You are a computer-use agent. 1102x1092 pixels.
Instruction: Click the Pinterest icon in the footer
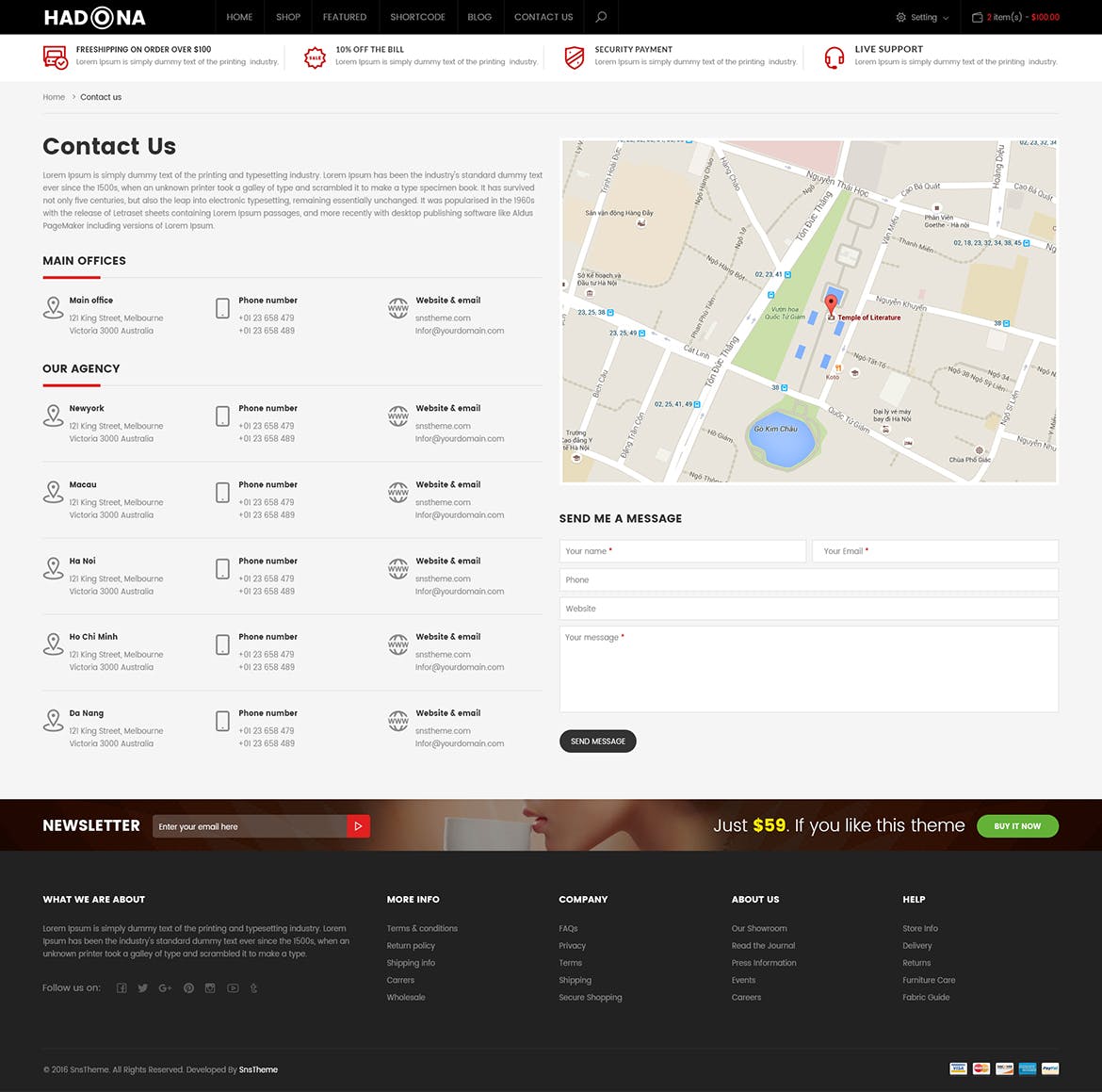188,988
